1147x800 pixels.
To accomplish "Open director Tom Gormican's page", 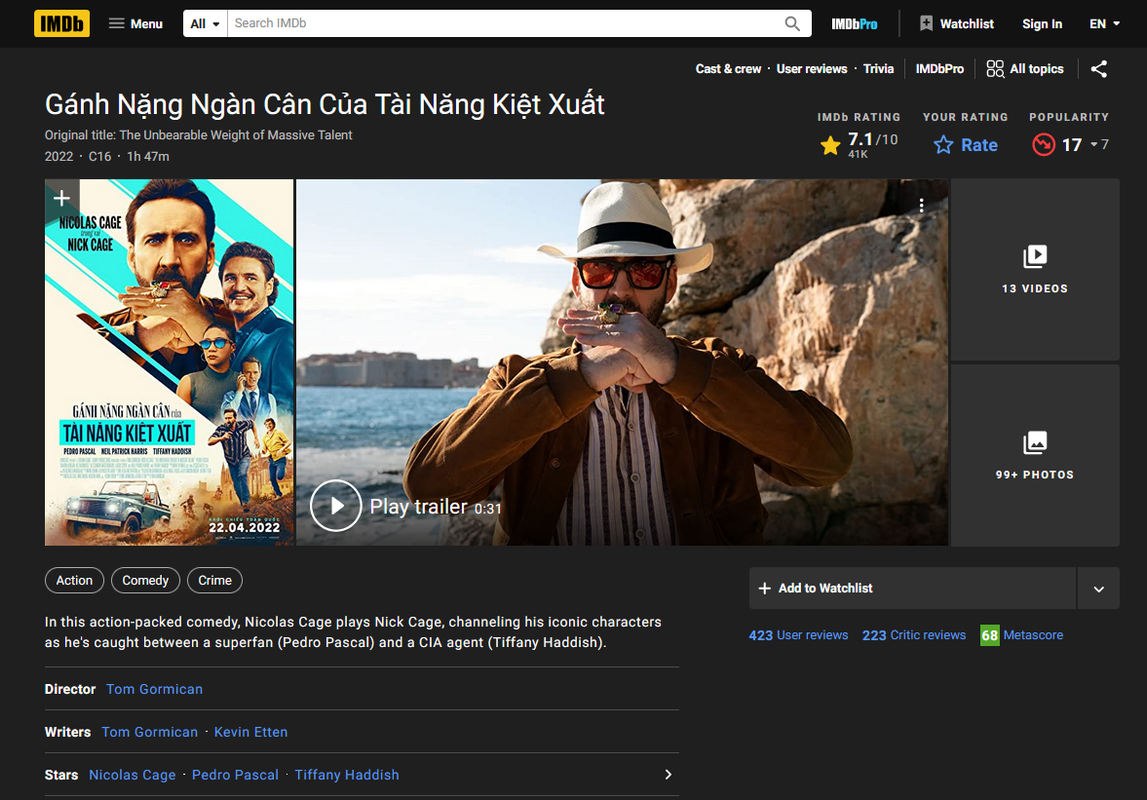I will pyautogui.click(x=154, y=689).
